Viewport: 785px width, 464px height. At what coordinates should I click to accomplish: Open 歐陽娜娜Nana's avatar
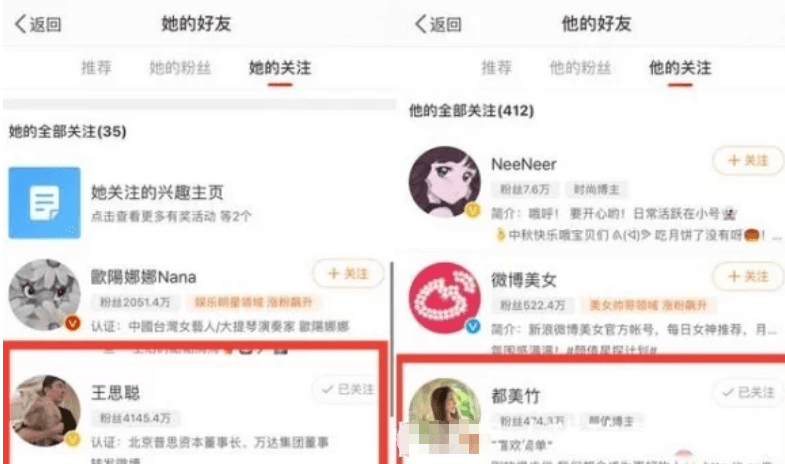click(45, 295)
